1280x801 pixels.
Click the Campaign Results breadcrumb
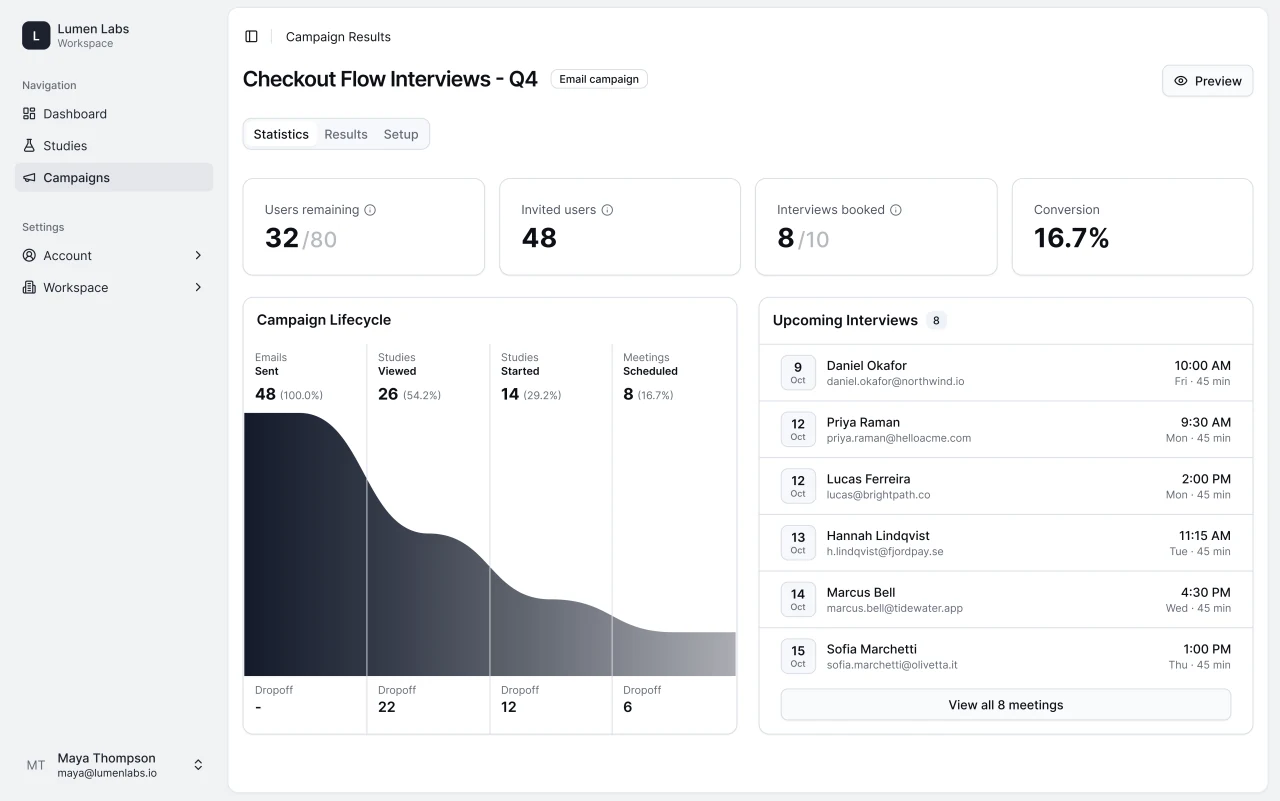338,37
